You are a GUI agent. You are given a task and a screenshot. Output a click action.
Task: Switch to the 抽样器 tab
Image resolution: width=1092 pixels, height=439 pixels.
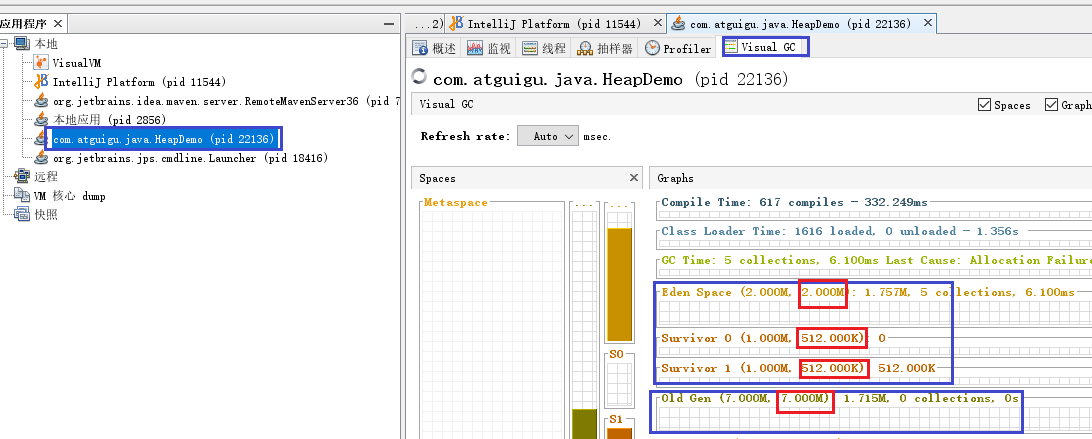(x=605, y=48)
